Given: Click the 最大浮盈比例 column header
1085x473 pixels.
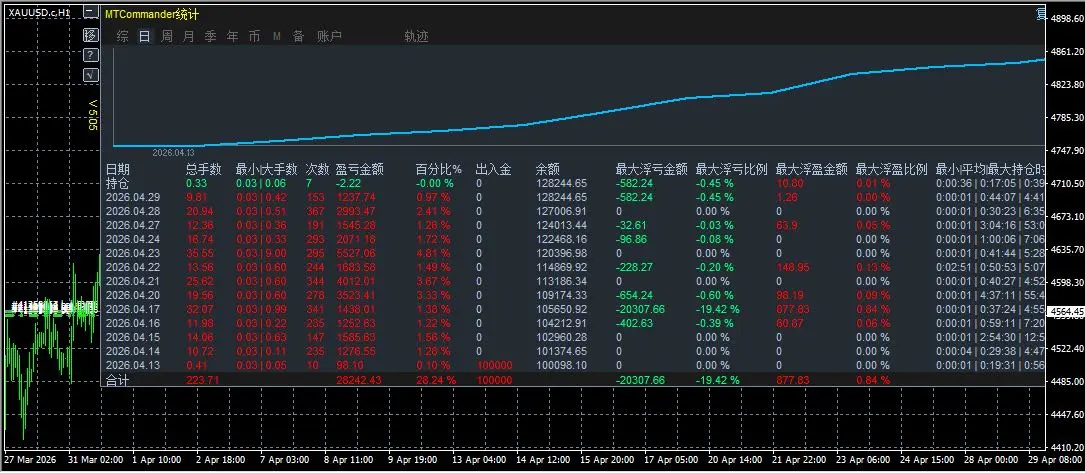Looking at the screenshot, I should click(892, 169).
